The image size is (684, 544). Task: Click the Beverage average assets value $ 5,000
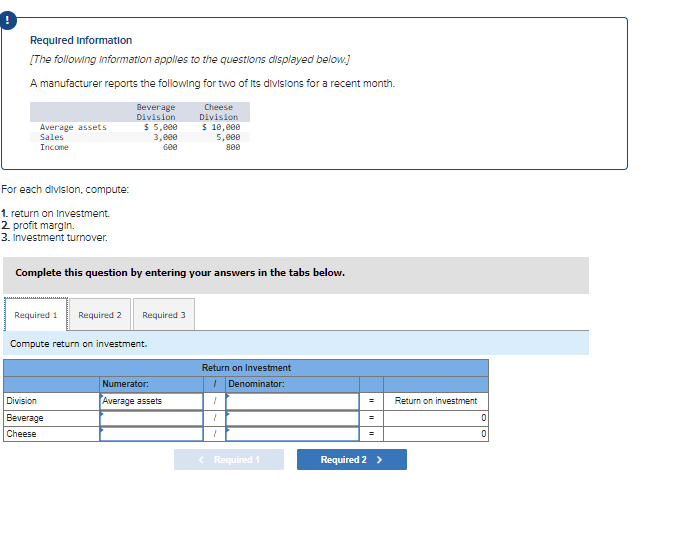[x=161, y=127]
